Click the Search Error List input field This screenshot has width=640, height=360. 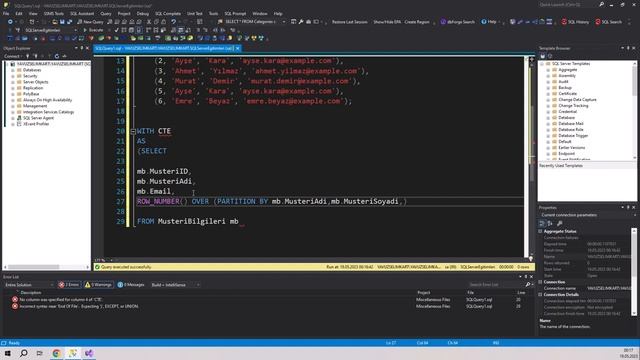pyautogui.click(x=496, y=284)
